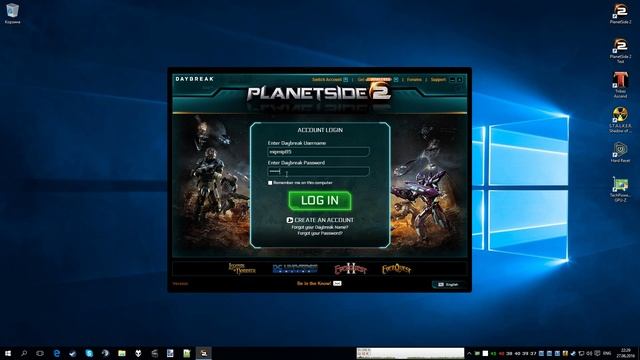Click the orange link at the launcher's bottom-left
The width and height of the screenshot is (640, 360).
click(x=180, y=284)
